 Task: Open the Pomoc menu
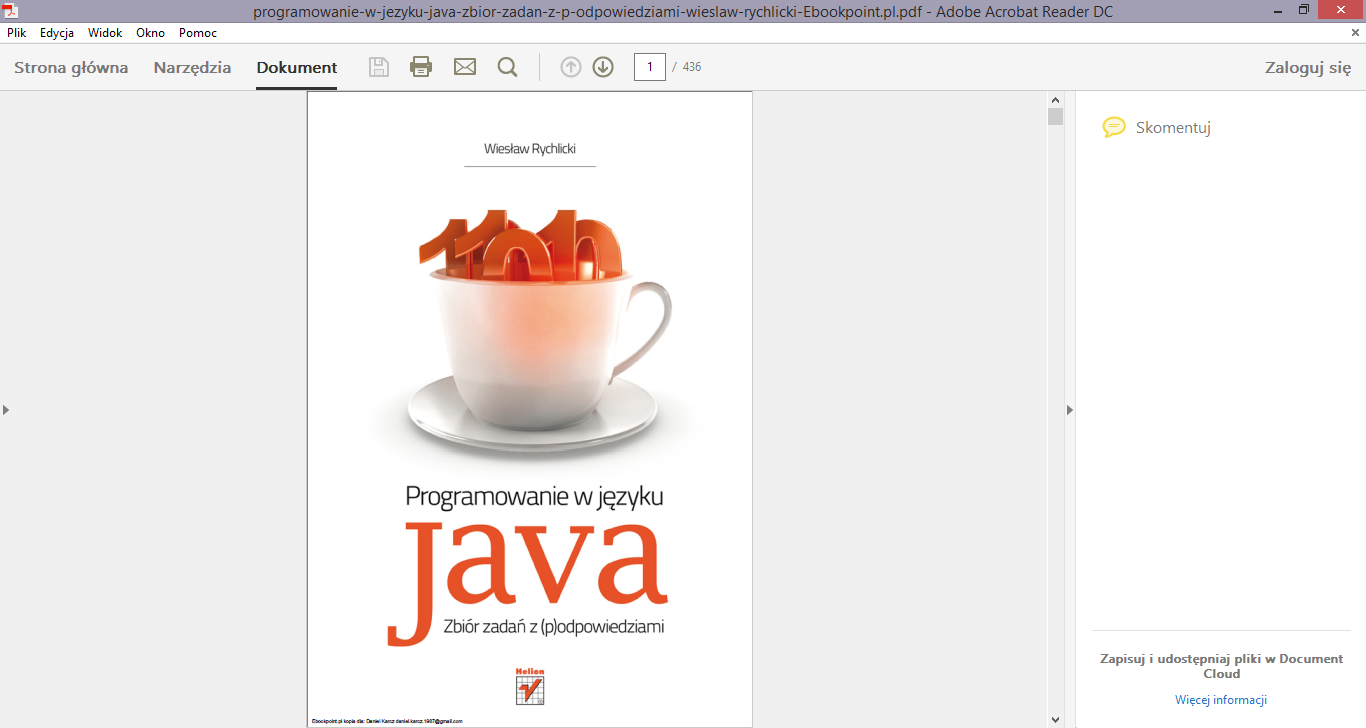click(198, 33)
